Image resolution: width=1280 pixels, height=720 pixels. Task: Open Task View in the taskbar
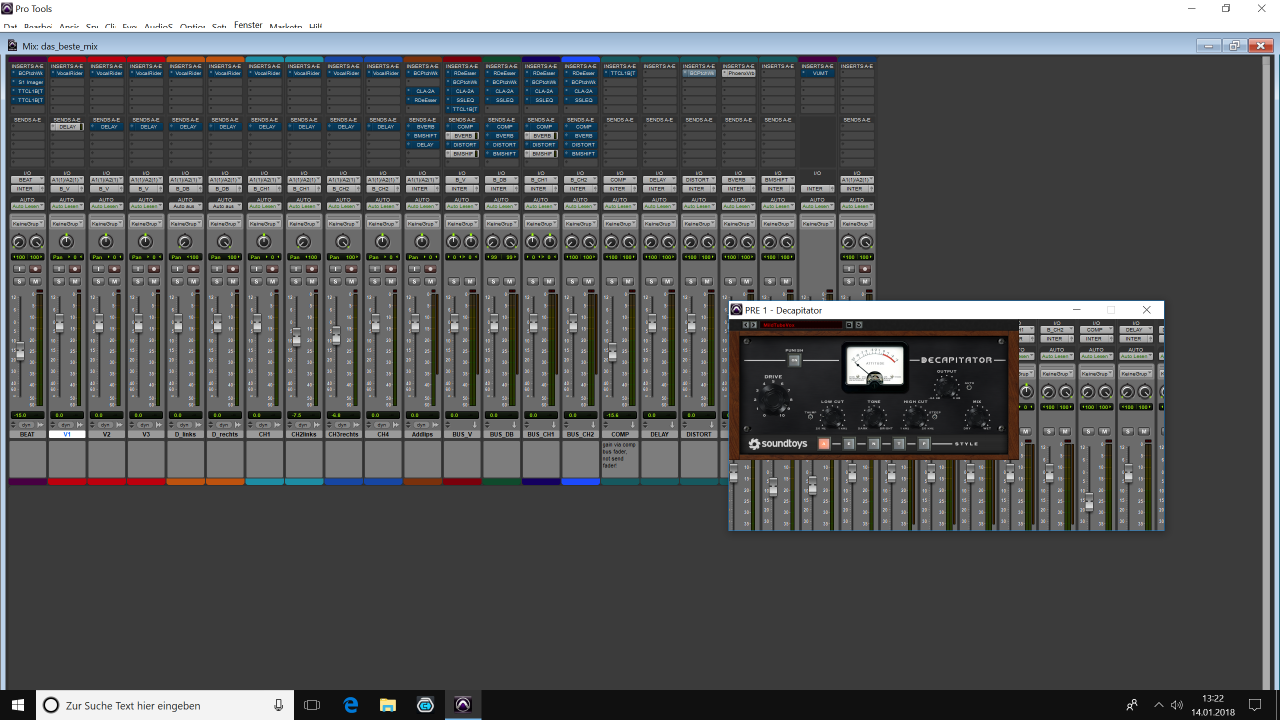click(312, 705)
